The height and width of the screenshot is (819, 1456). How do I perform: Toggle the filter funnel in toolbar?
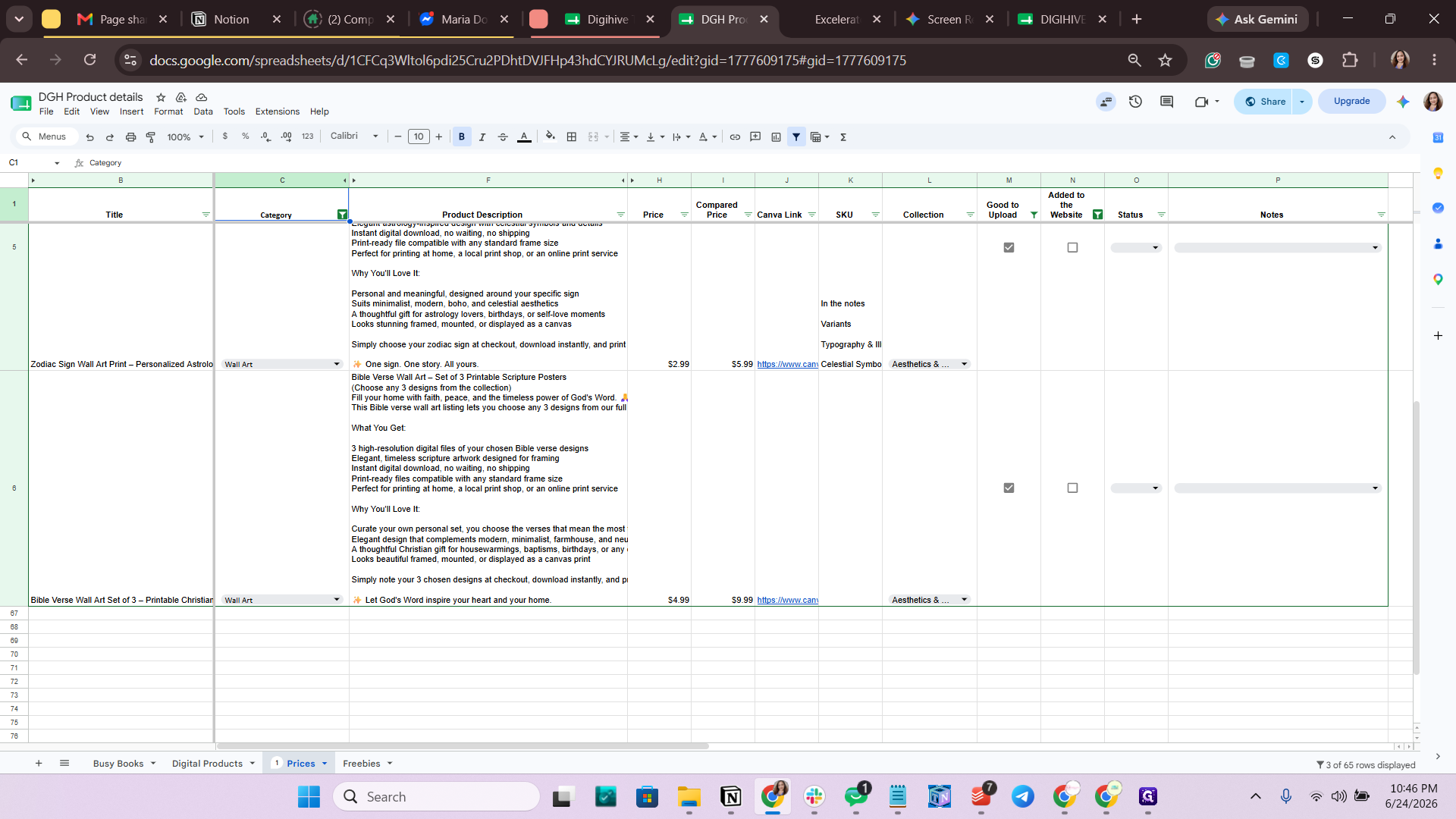796,136
